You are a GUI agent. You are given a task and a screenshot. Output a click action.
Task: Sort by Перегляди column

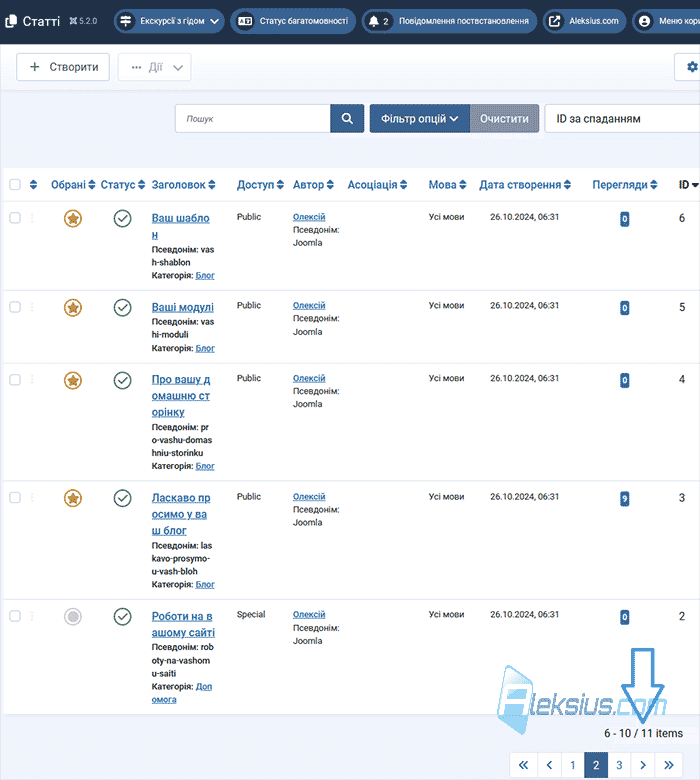tap(624, 185)
